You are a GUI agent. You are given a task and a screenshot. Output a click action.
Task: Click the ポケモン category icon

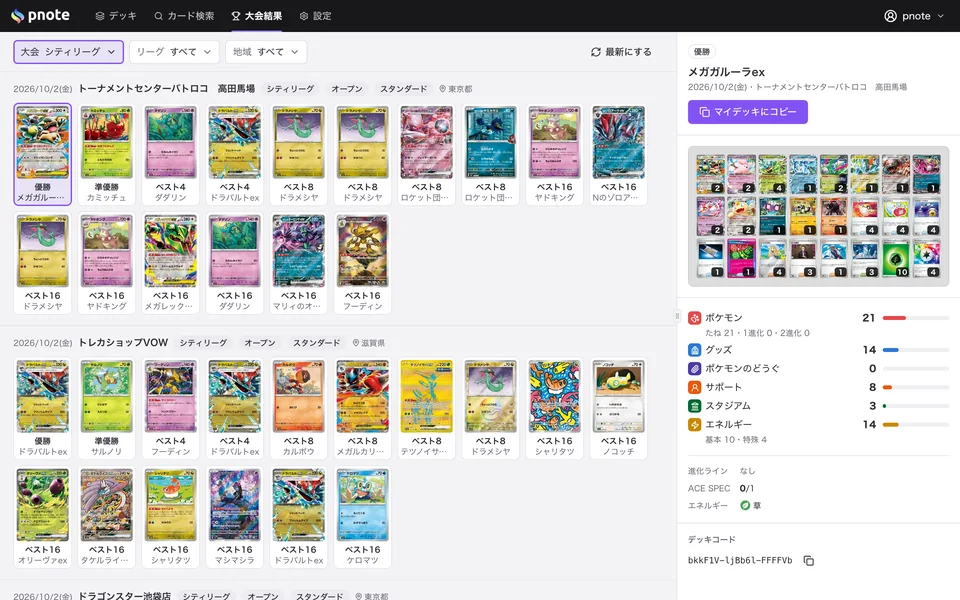pos(694,318)
